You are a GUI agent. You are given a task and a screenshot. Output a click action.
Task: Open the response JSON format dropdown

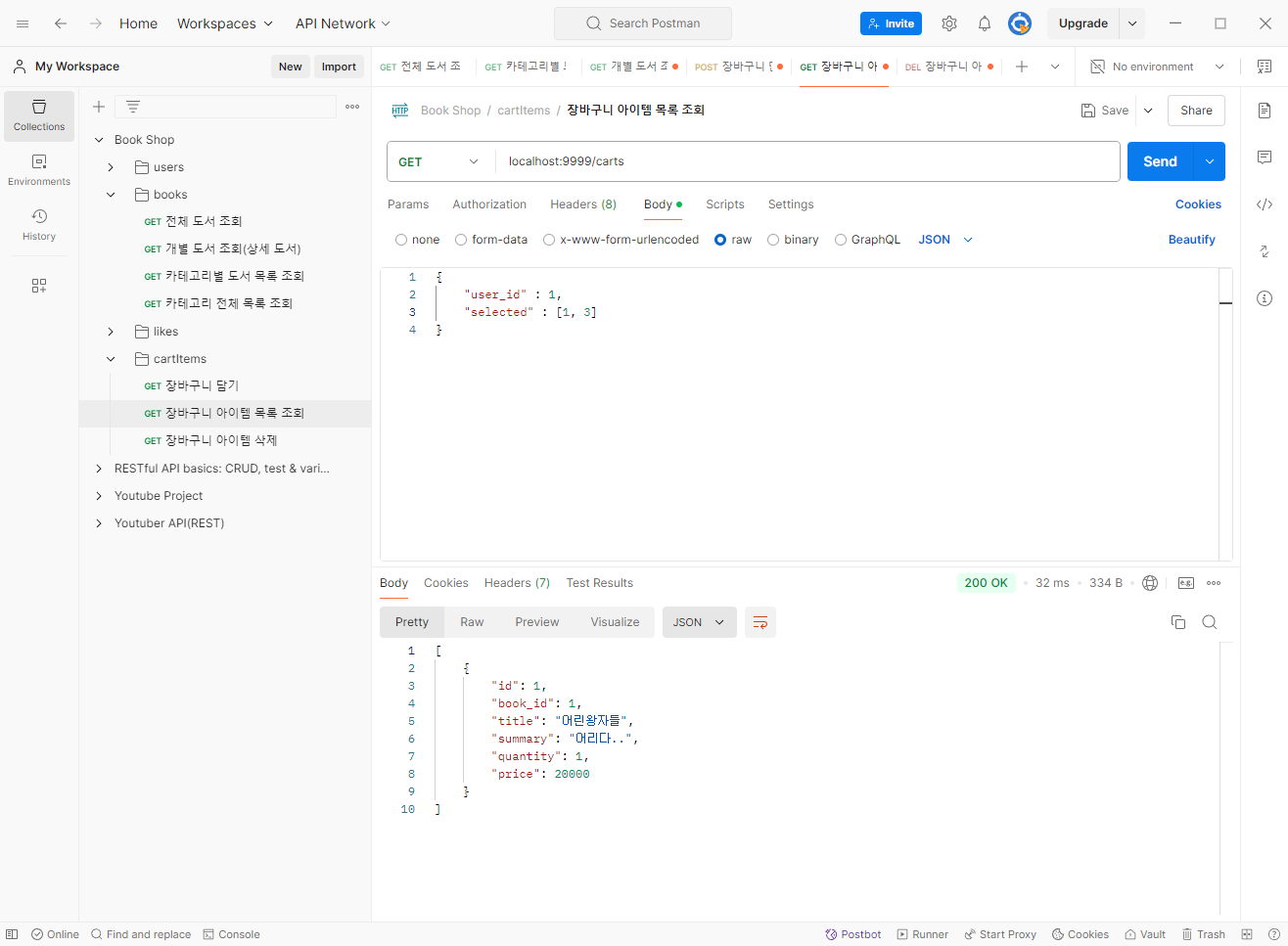pyautogui.click(x=700, y=622)
